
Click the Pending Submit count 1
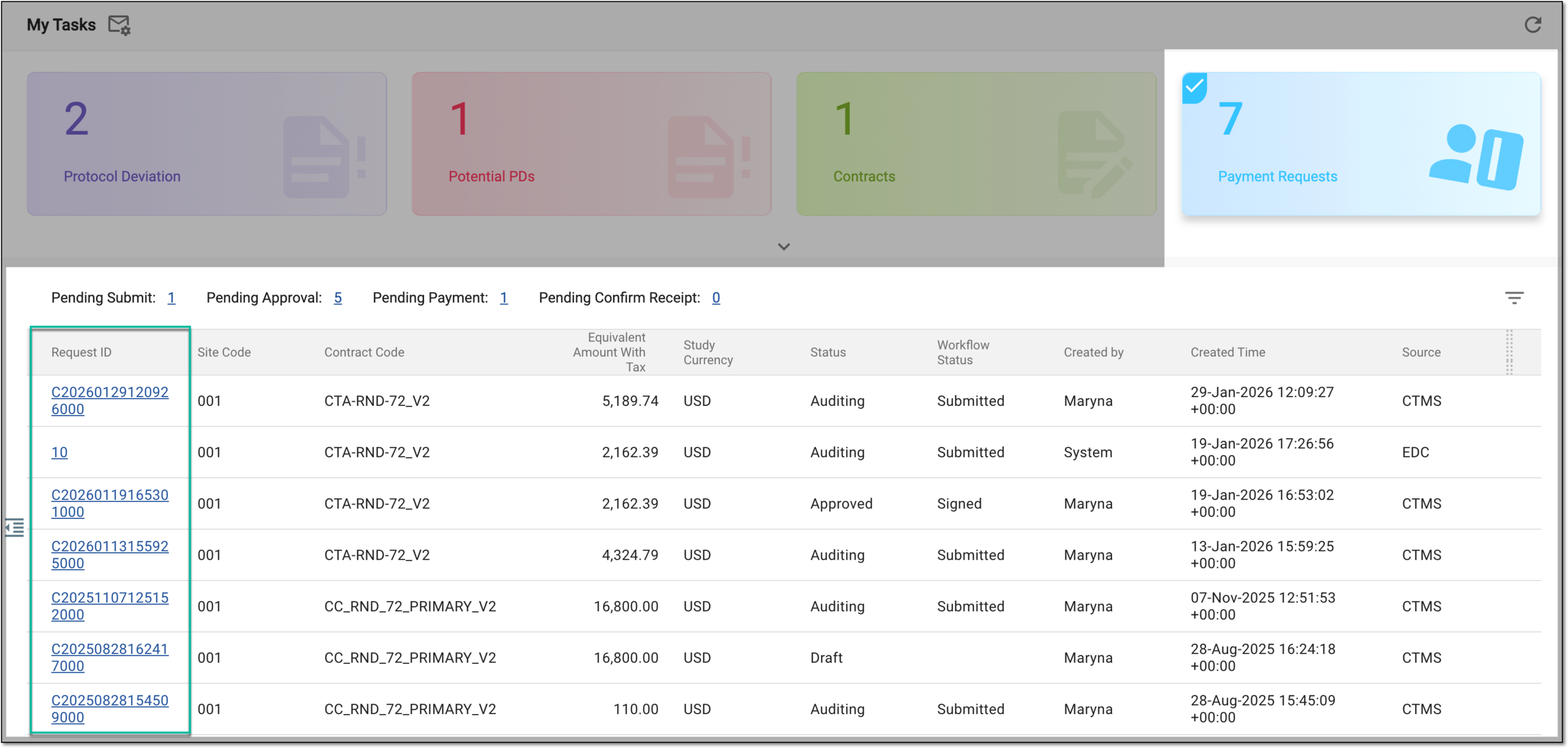(171, 298)
